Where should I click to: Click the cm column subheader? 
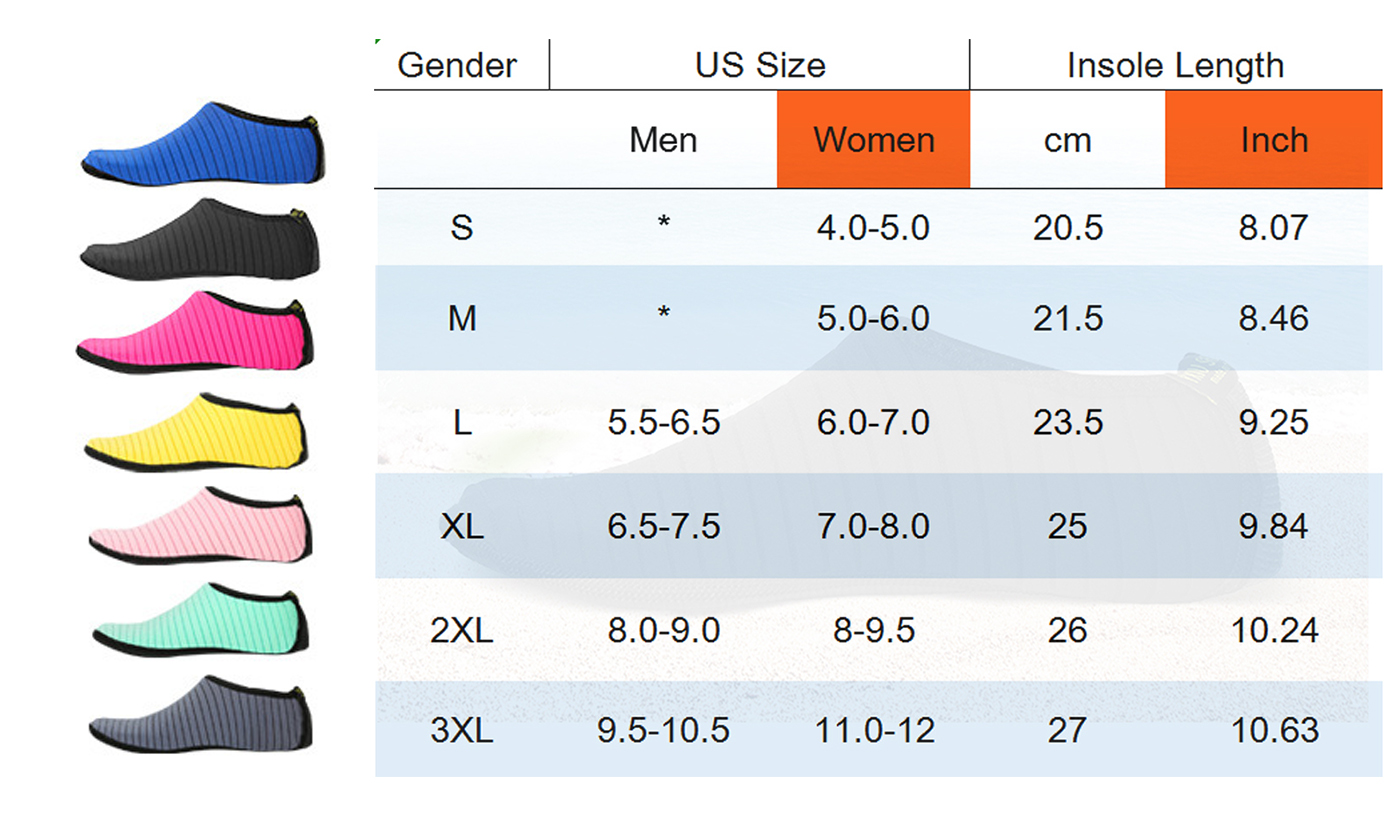coord(1067,140)
